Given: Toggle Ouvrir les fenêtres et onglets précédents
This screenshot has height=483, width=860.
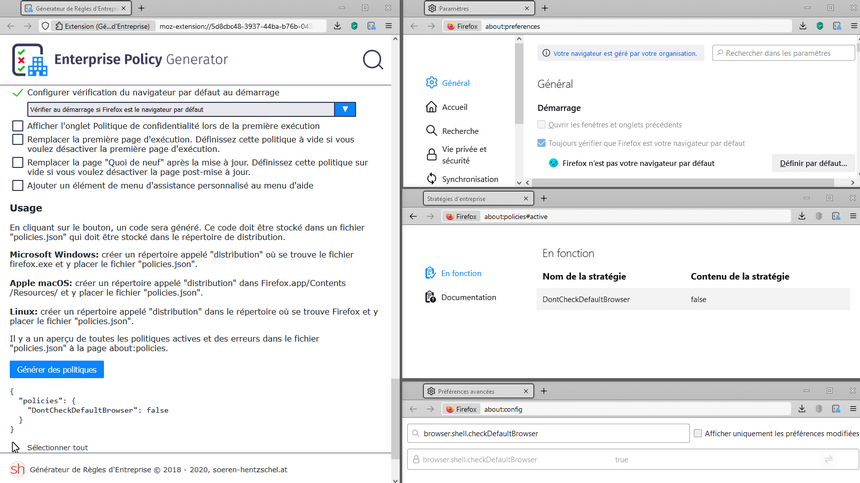Looking at the screenshot, I should [x=542, y=124].
